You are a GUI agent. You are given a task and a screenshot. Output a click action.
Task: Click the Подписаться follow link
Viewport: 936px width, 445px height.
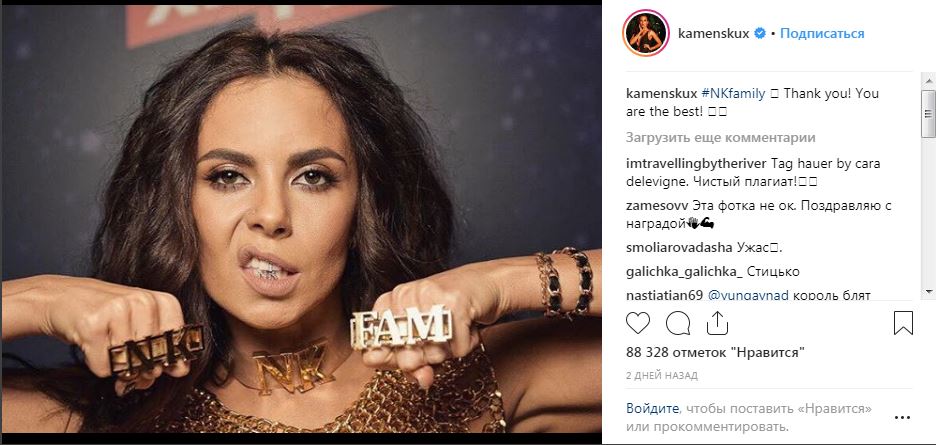(x=822, y=33)
